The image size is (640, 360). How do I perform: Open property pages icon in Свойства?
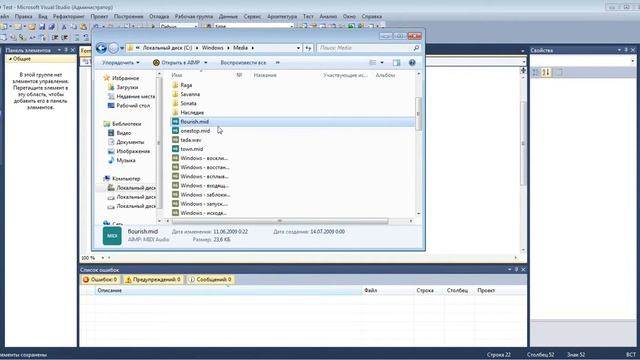tap(559, 72)
